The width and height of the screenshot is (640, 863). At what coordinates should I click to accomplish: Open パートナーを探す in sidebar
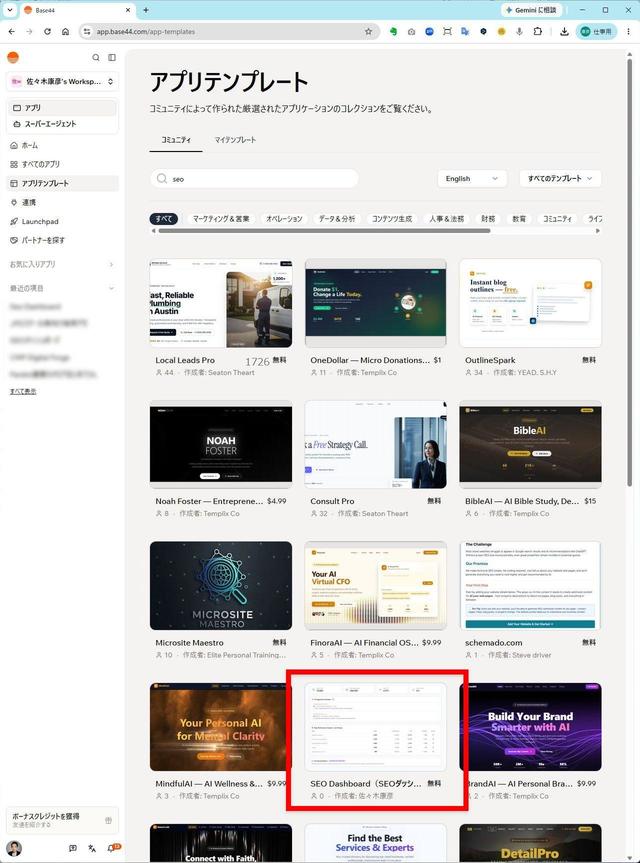coord(62,240)
